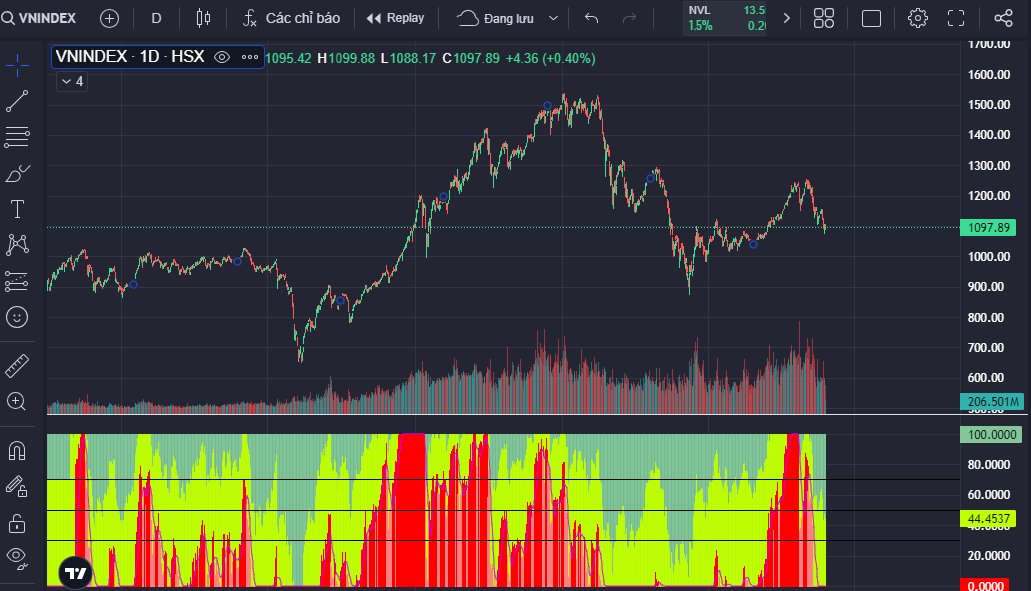Click the H1099.88 high value
The image size is (1031, 591).
(346, 59)
